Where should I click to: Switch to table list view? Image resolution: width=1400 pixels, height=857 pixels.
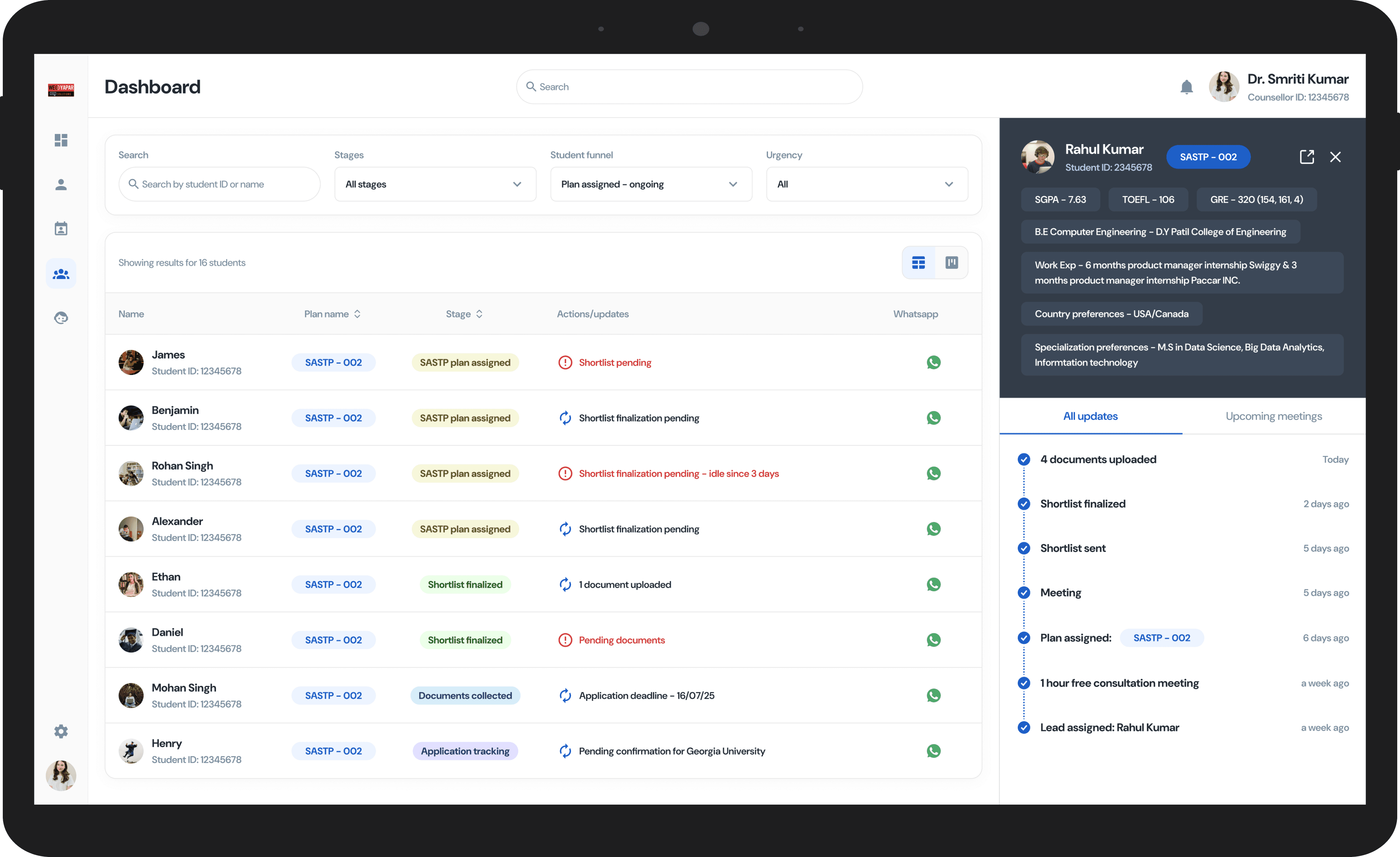pos(919,263)
